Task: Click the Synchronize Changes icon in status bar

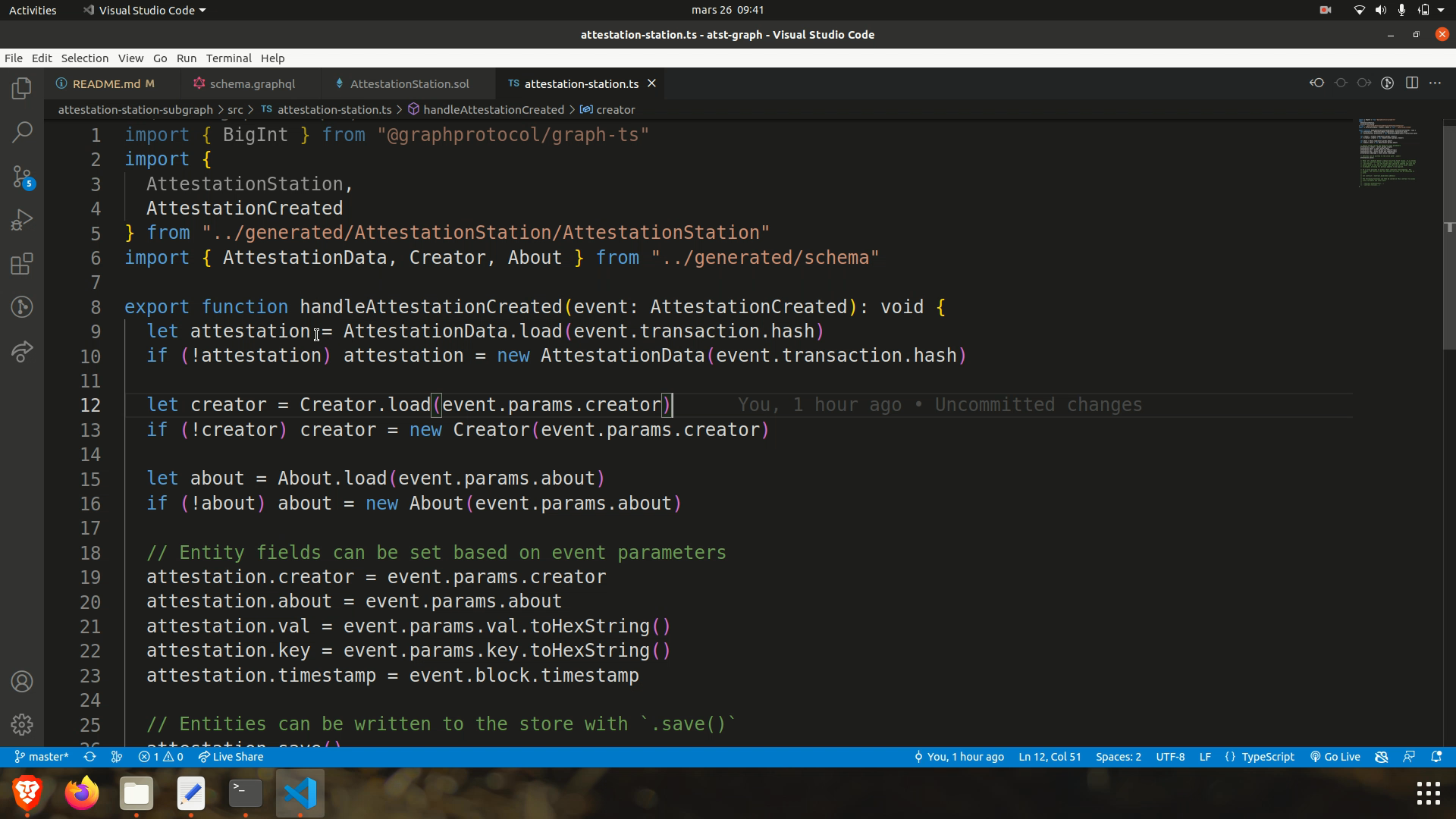Action: (x=89, y=757)
